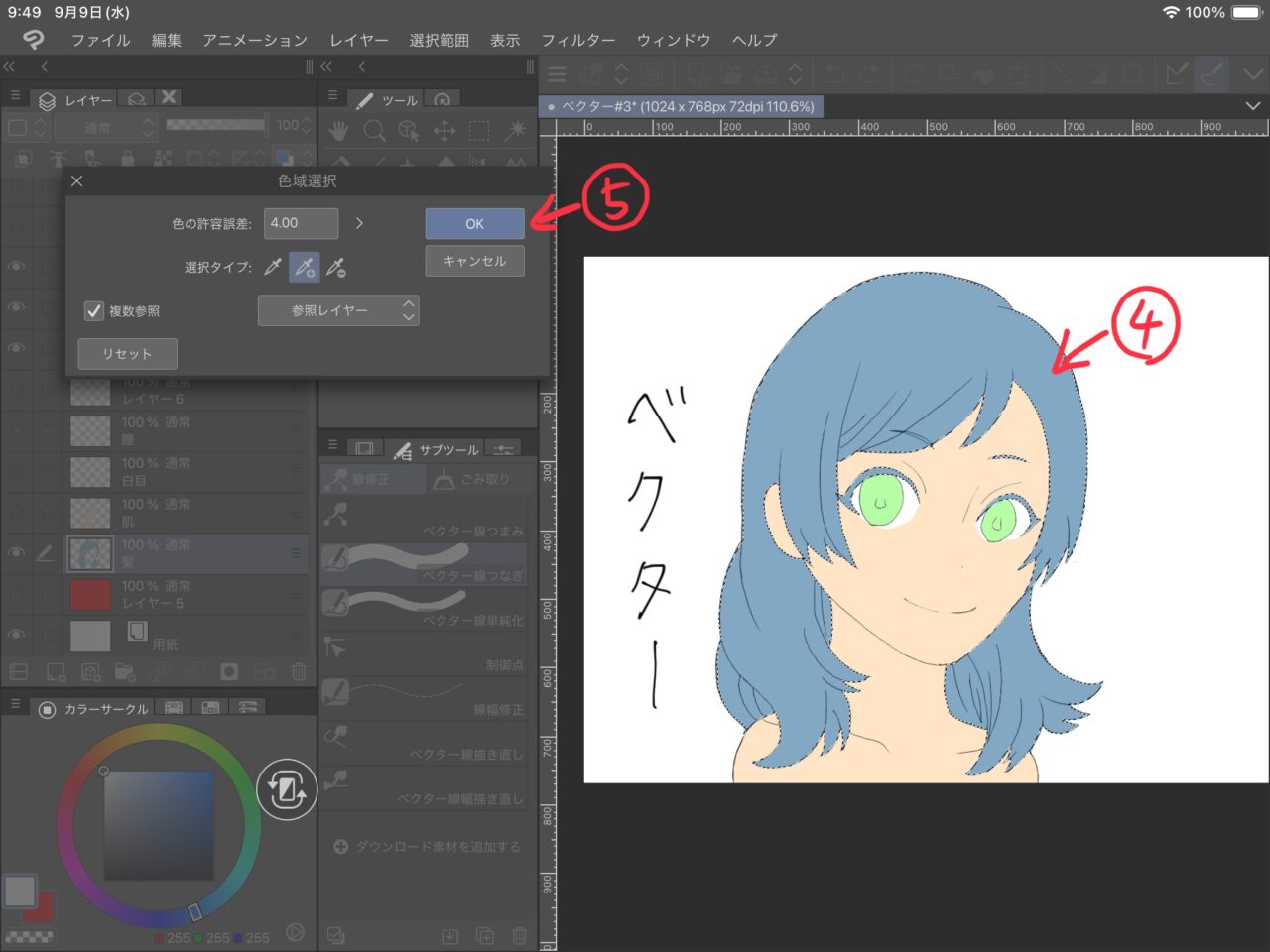Open the layer blend mode 通常 dropdown

pyautogui.click(x=106, y=127)
